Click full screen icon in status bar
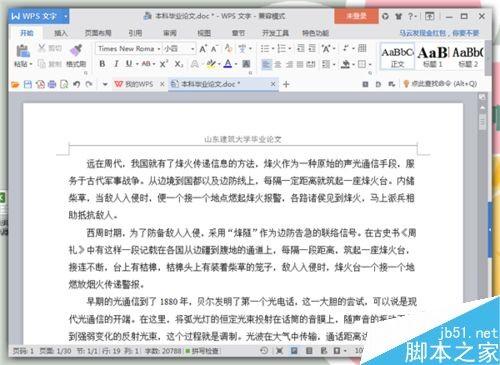Screen dimensions: 500x365 coord(279,351)
